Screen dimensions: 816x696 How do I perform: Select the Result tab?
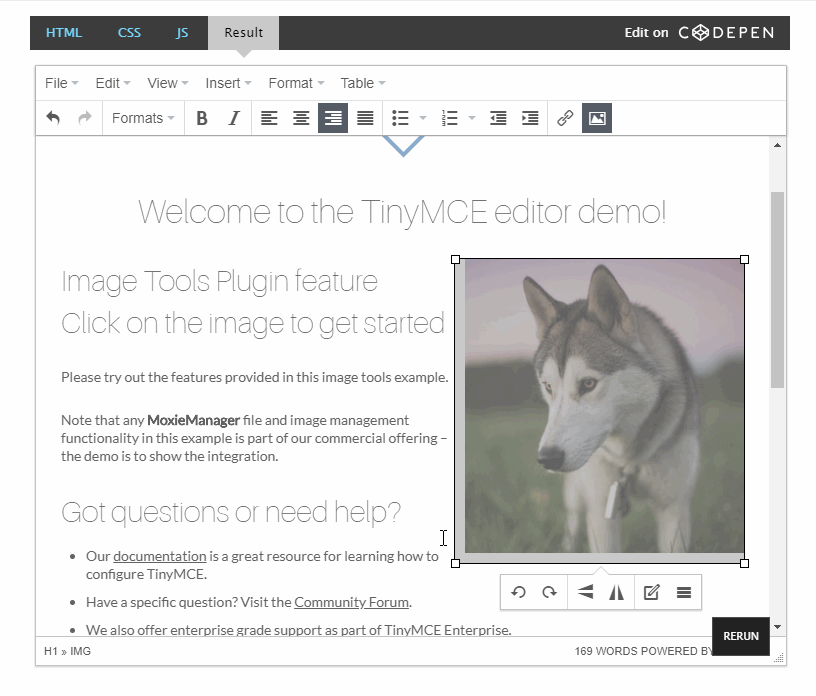coord(244,33)
